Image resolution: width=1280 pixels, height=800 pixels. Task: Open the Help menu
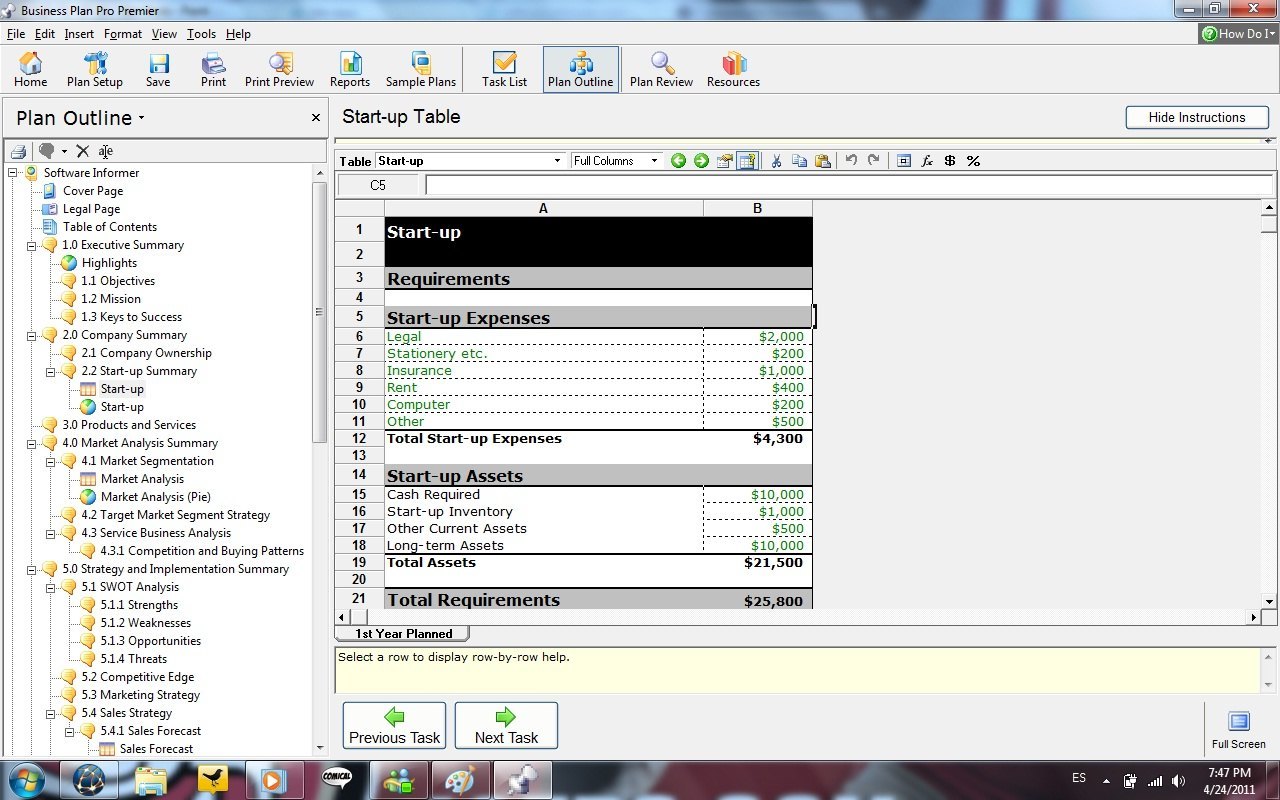pos(238,34)
